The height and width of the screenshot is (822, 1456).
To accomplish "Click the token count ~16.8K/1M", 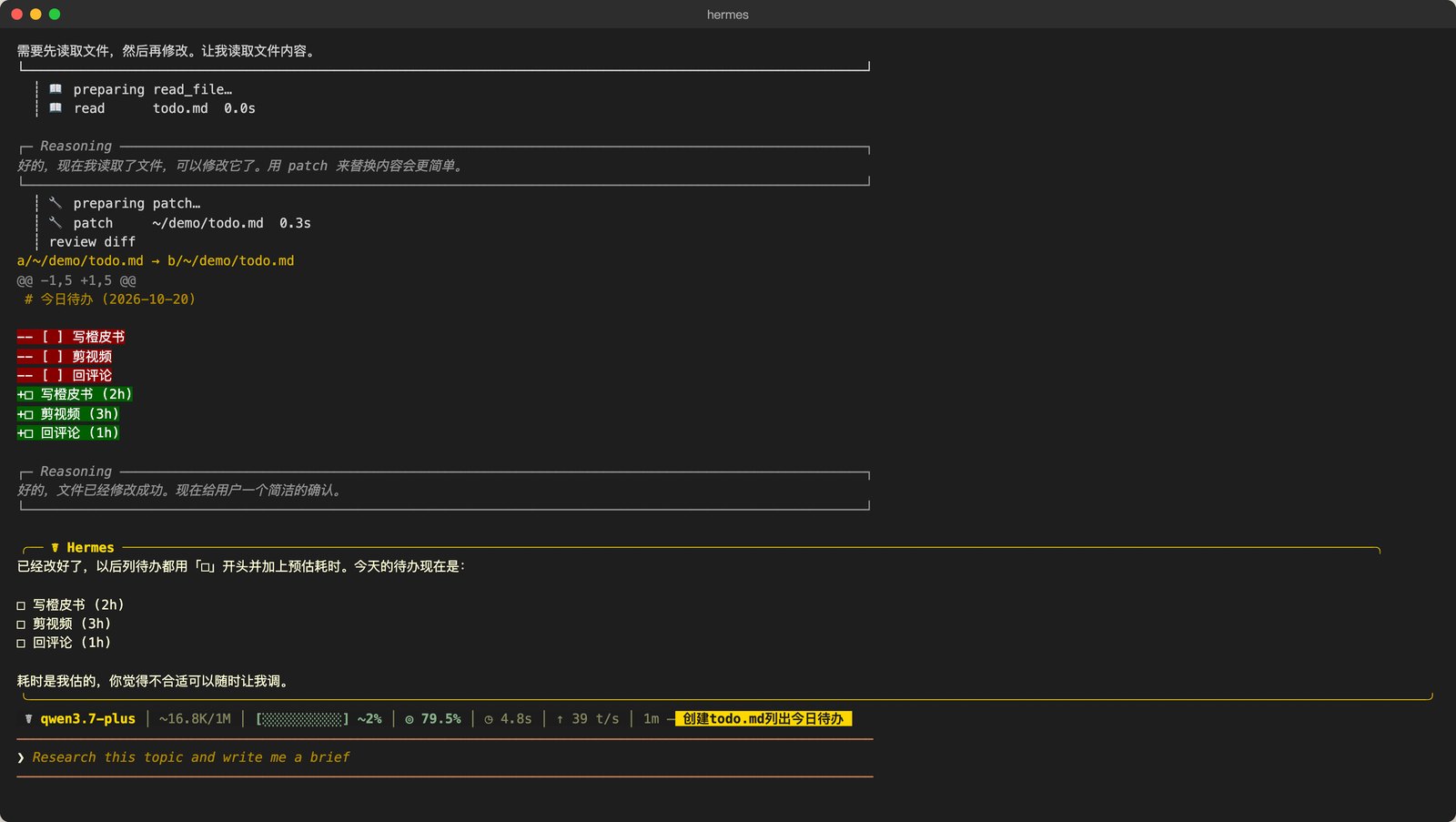I will coord(195,719).
